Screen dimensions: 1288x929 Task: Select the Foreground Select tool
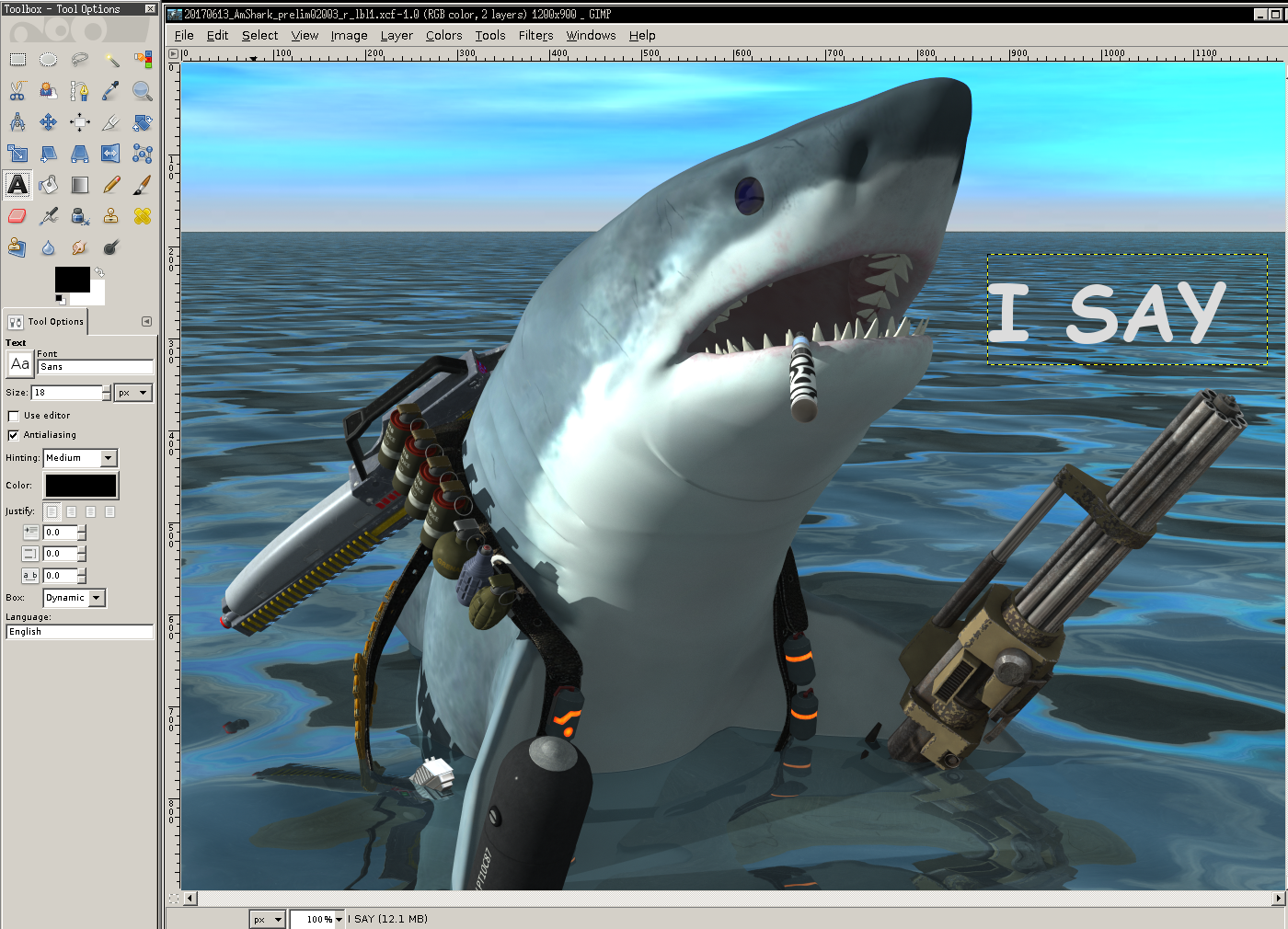[x=49, y=91]
